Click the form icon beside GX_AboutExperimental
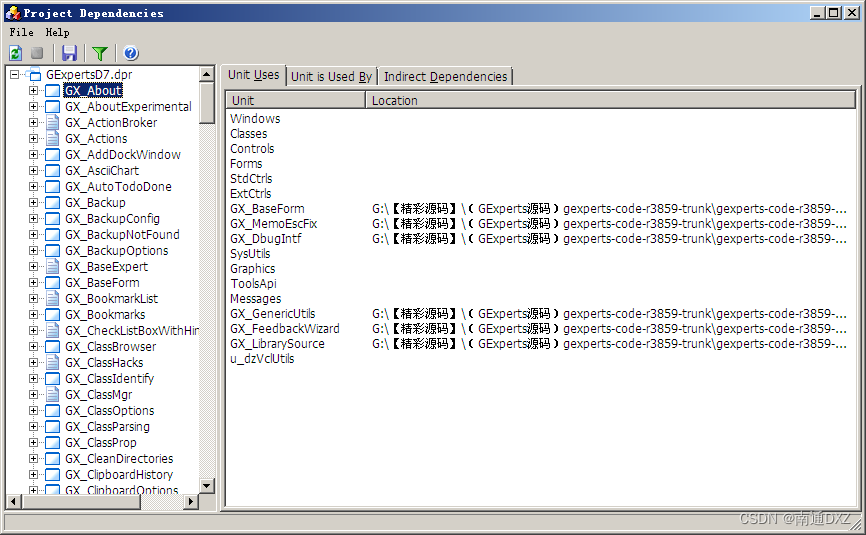This screenshot has height=535, width=866. tap(52, 107)
